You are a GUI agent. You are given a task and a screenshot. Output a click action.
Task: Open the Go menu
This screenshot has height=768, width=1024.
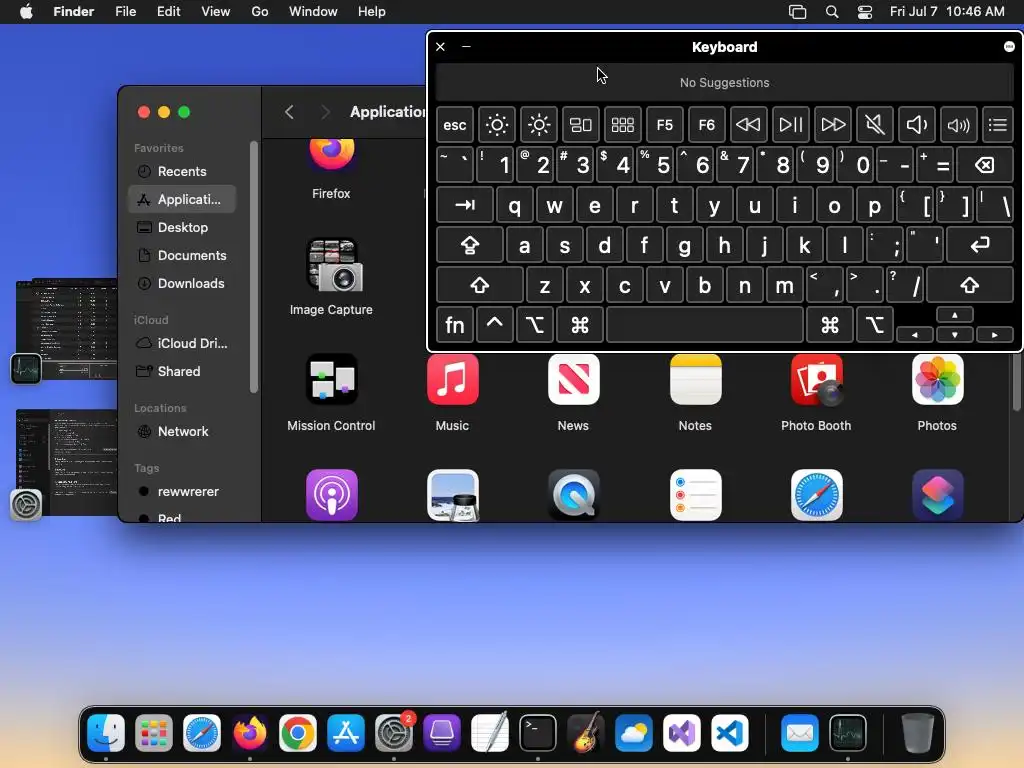pyautogui.click(x=260, y=12)
